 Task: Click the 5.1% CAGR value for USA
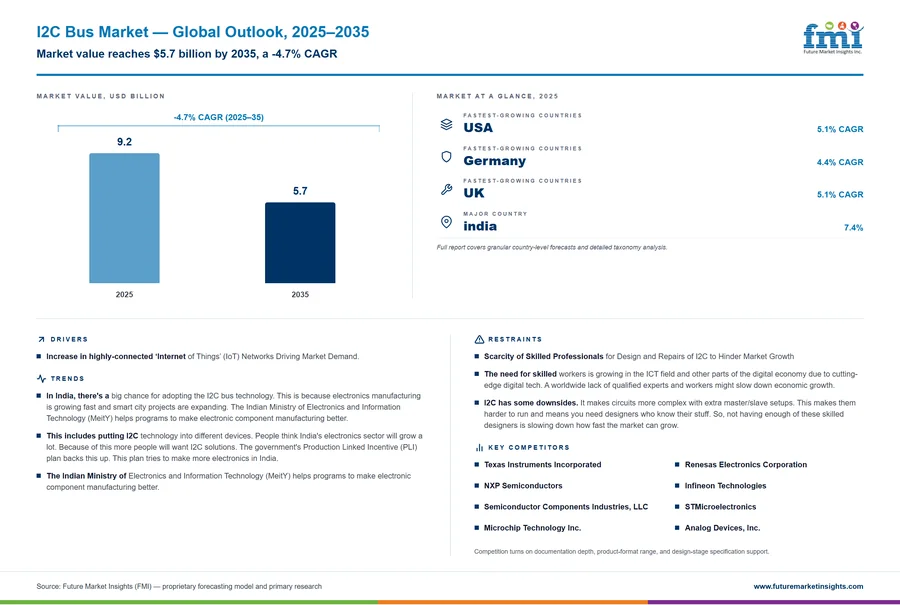pos(840,130)
